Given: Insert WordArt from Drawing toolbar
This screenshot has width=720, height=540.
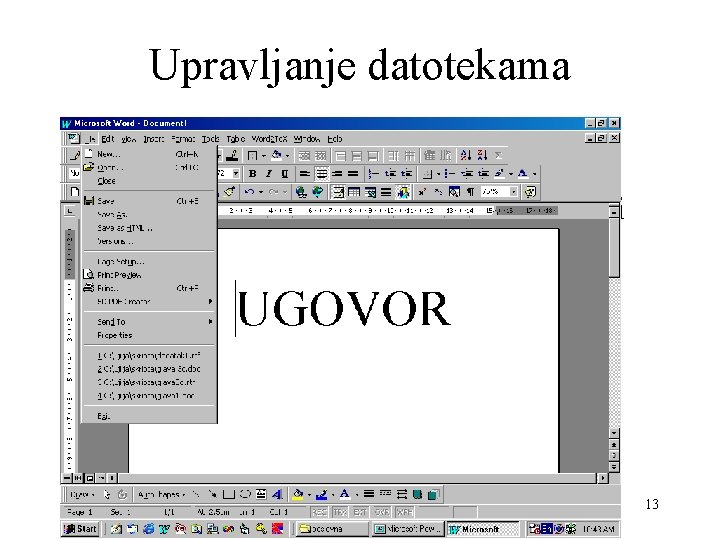Looking at the screenshot, I should [277, 494].
